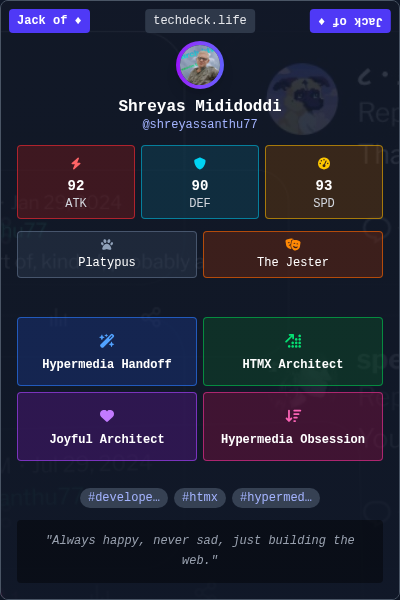This screenshot has height=600, width=400.
Task: Click the green chart icon on HTMX Architect
Action: (293, 341)
